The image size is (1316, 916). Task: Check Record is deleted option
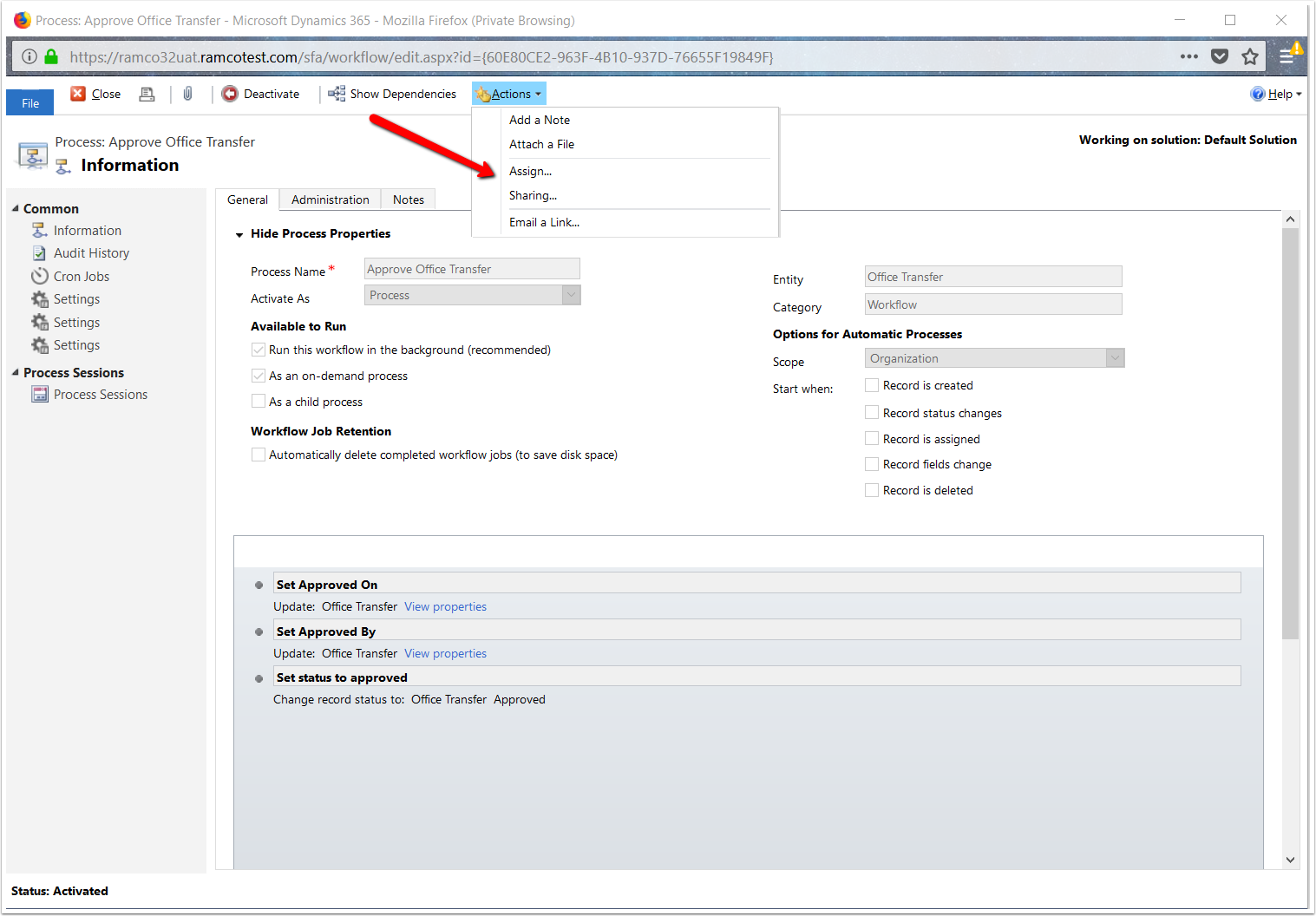872,490
